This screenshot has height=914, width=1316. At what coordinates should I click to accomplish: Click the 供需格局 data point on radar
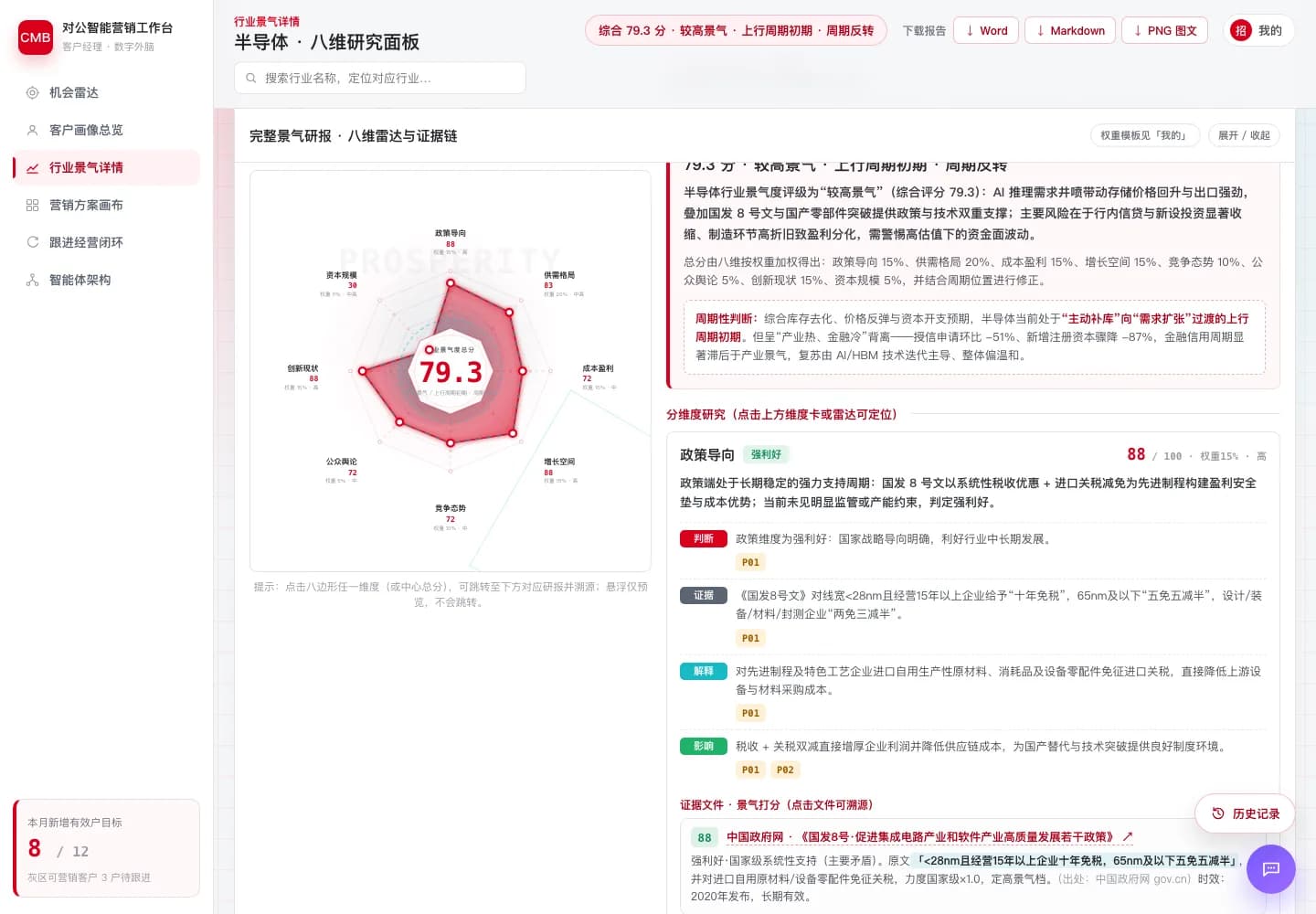pos(509,313)
